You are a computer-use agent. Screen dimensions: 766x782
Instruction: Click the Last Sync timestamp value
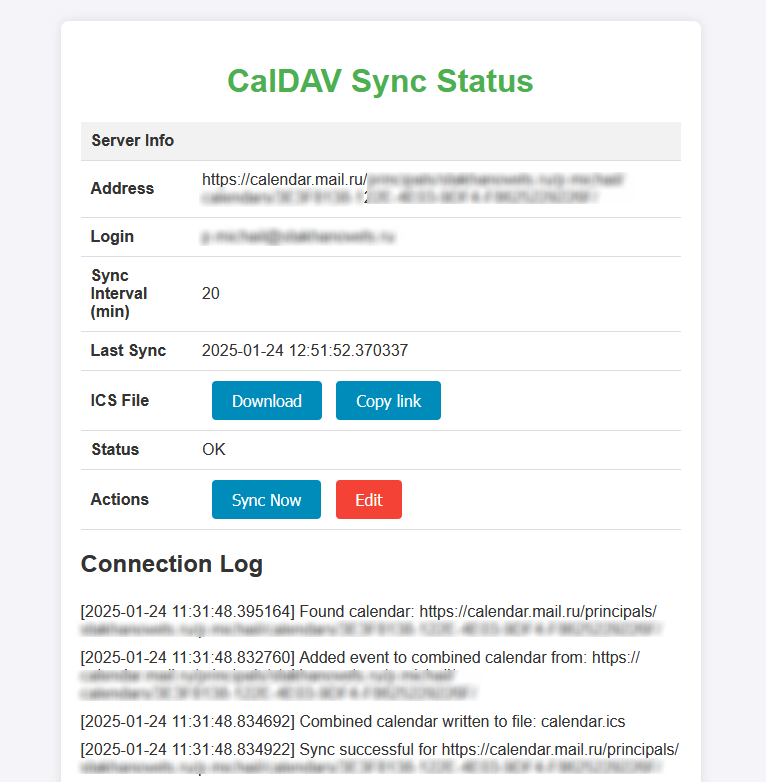click(x=304, y=351)
